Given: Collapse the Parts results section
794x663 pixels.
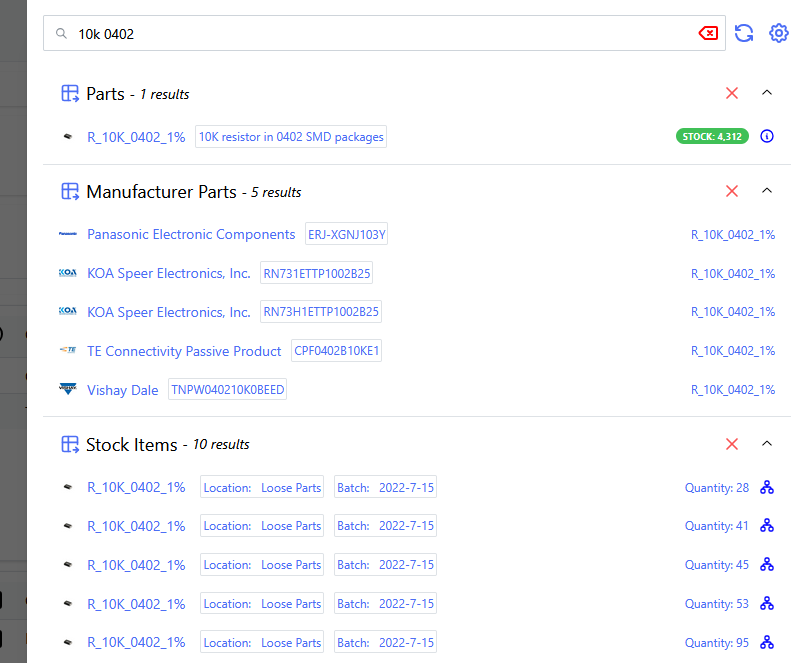Looking at the screenshot, I should coord(767,93).
